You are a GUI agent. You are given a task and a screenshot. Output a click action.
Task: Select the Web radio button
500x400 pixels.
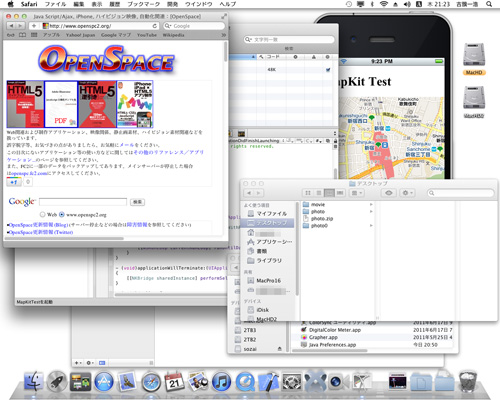42,214
